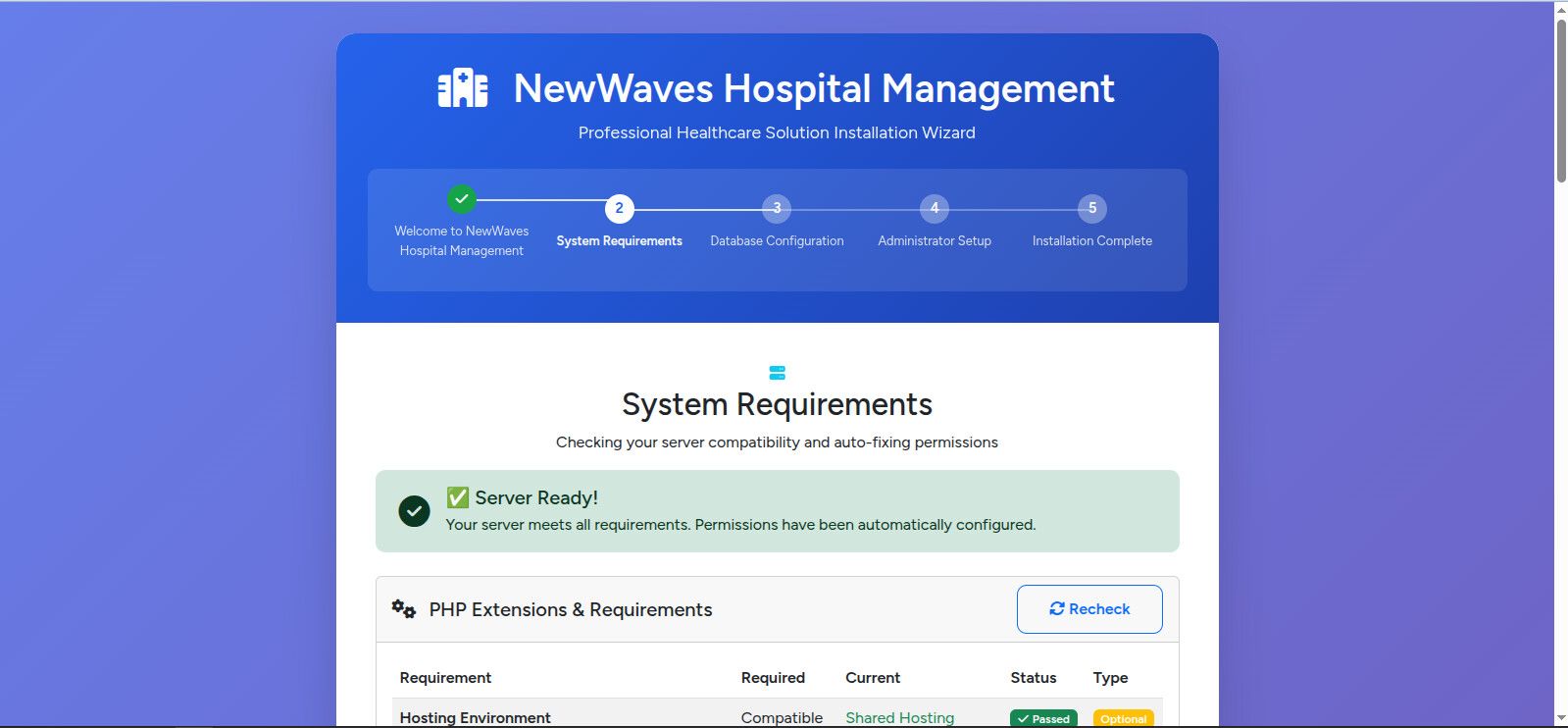Click step 5 circle in progress bar

coord(1092,208)
